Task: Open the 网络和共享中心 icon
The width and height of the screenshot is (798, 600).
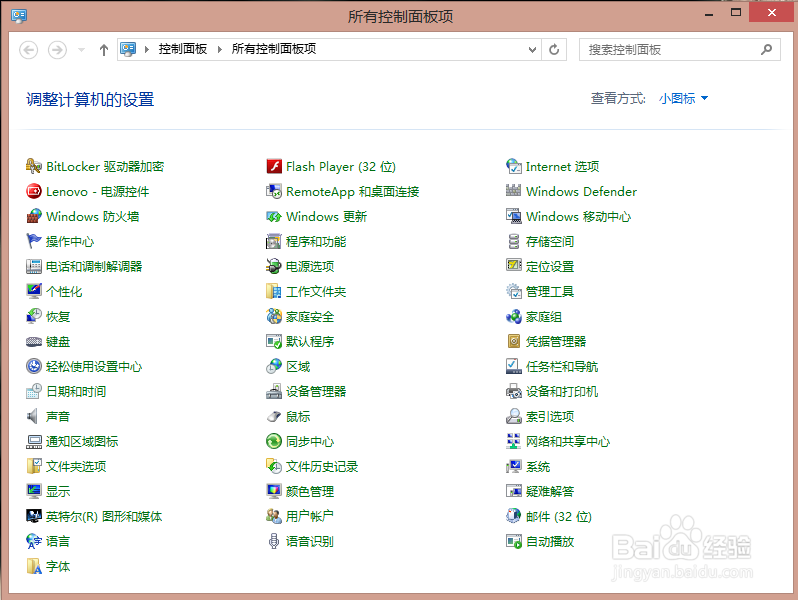Action: 514,441
